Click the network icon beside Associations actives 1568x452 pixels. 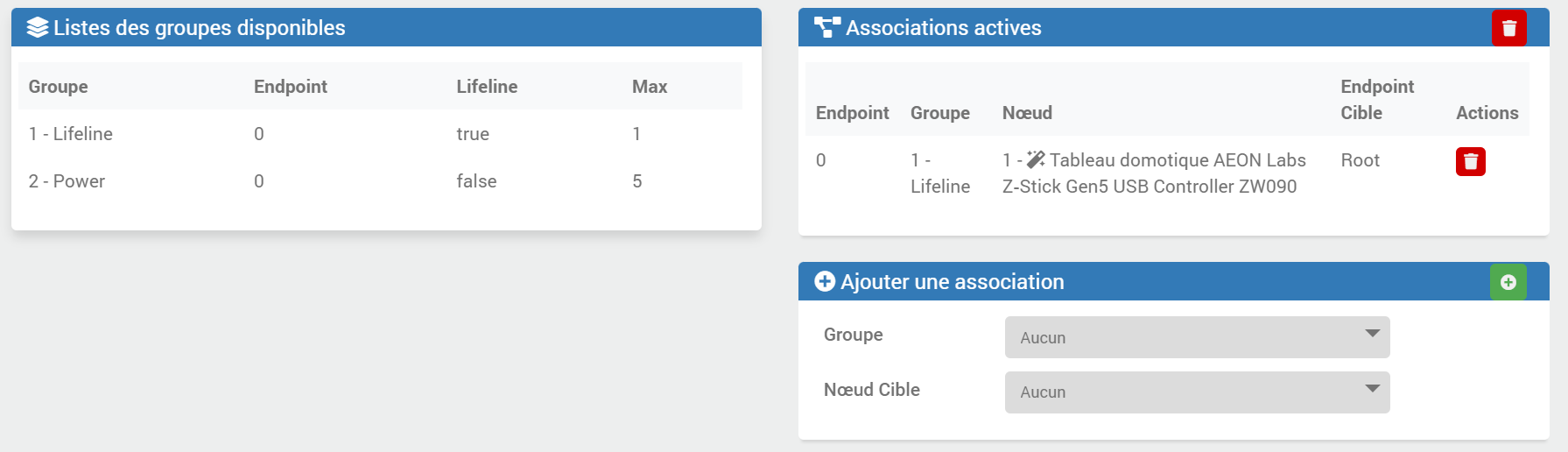826,28
